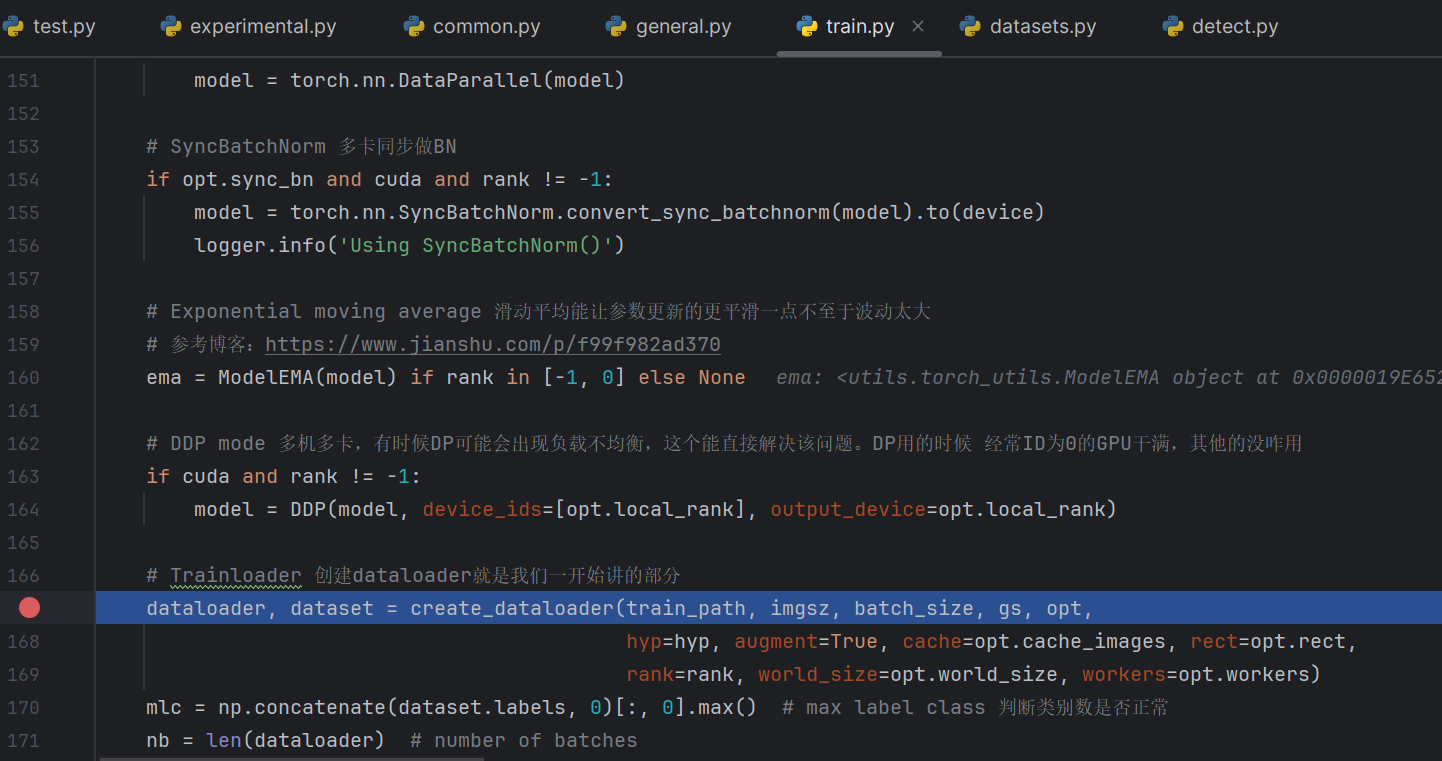Viewport: 1442px width, 761px height.
Task: Click the Python icon on detect.py tab
Action: click(x=1173, y=27)
